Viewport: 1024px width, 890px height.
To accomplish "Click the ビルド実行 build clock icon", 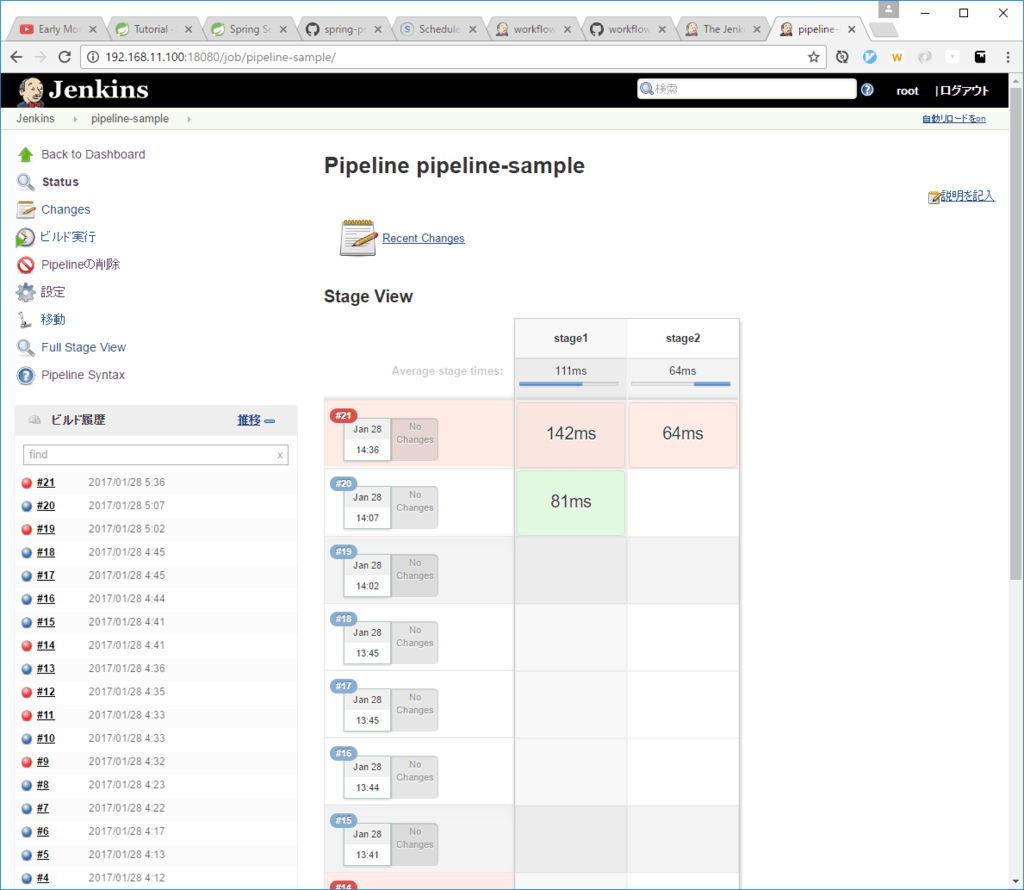I will [25, 238].
